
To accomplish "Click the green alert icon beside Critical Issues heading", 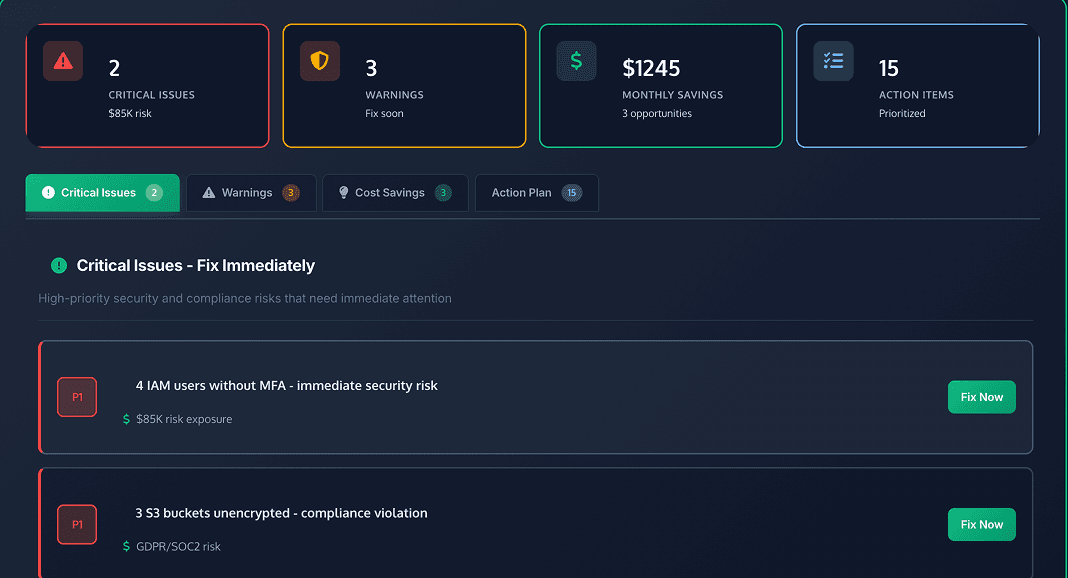I will [x=58, y=266].
